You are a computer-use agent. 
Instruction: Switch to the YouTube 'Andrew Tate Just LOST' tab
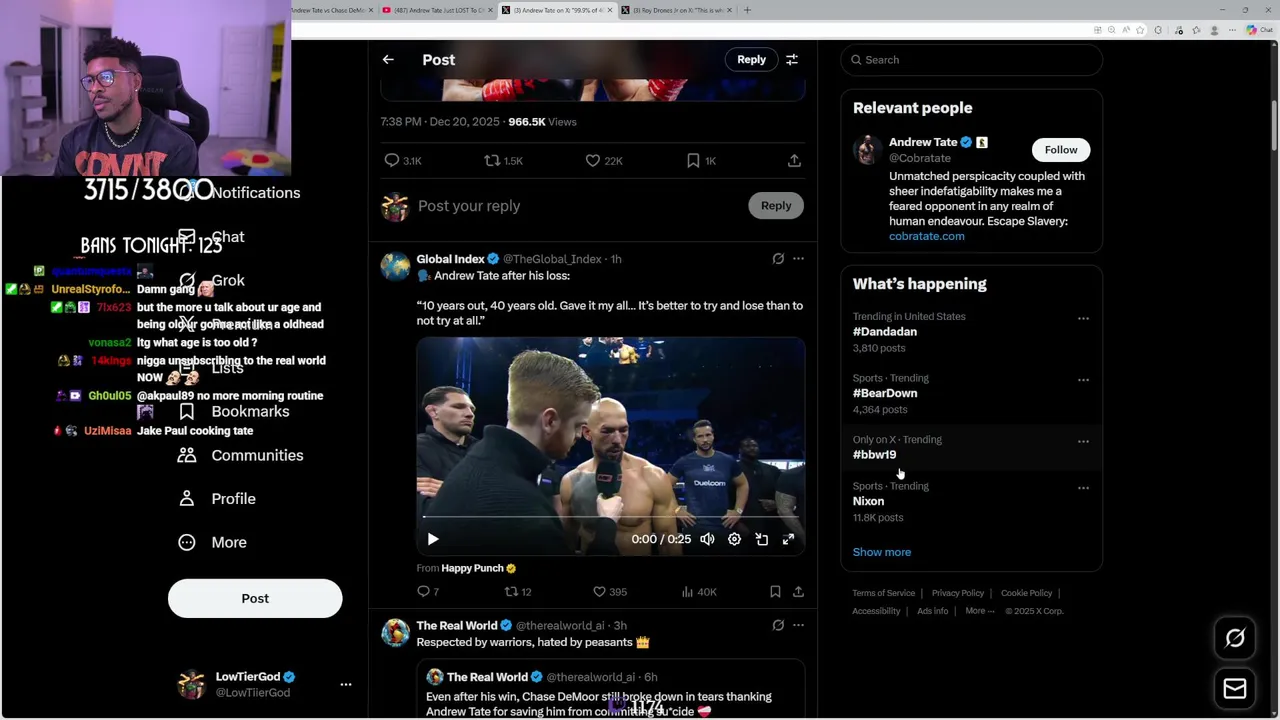tap(437, 10)
